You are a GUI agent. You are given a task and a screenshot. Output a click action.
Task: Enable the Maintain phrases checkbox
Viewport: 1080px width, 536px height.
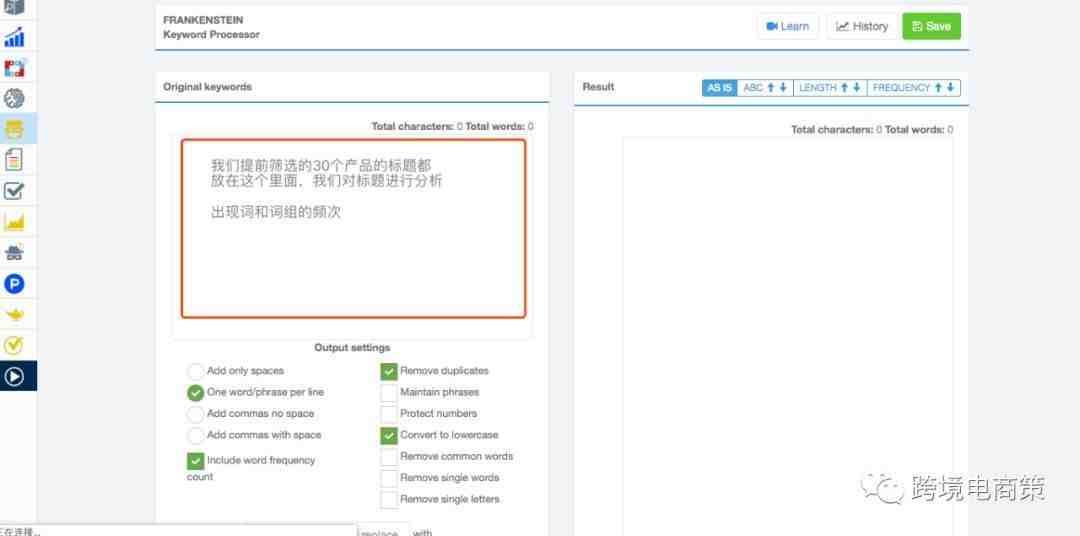(x=389, y=393)
